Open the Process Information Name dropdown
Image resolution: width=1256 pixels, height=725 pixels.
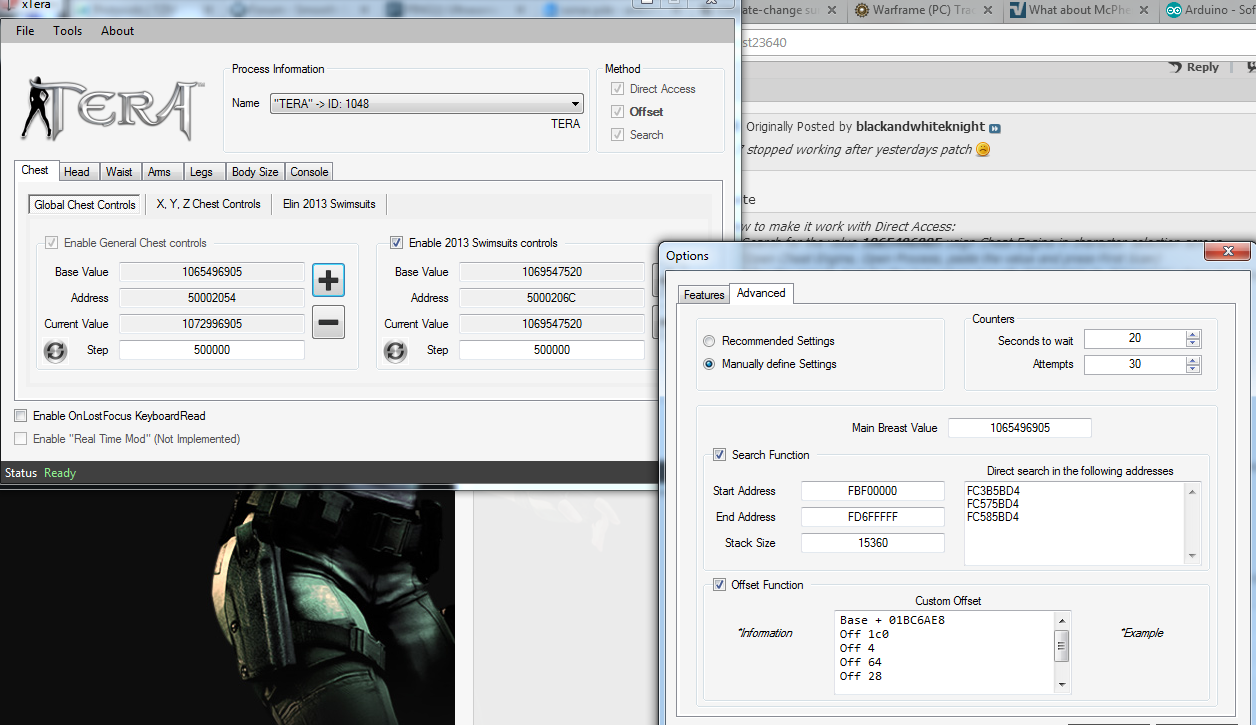575,104
